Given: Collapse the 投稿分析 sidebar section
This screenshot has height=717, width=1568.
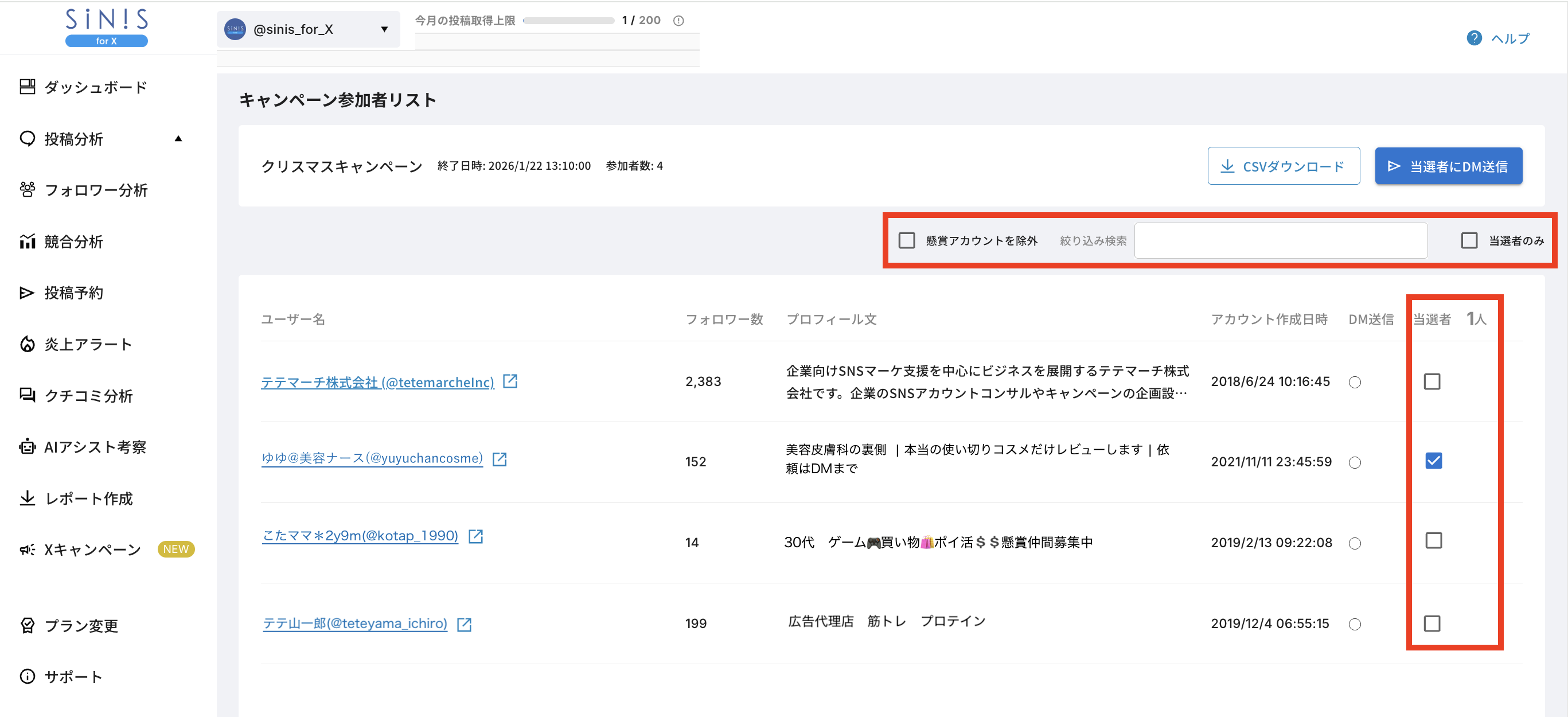Looking at the screenshot, I should click(x=178, y=138).
